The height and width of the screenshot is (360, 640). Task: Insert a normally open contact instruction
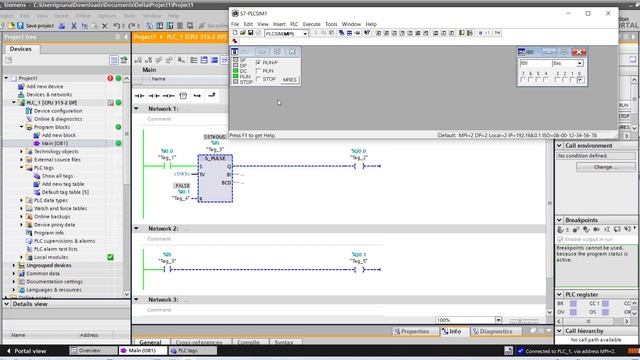pos(139,96)
